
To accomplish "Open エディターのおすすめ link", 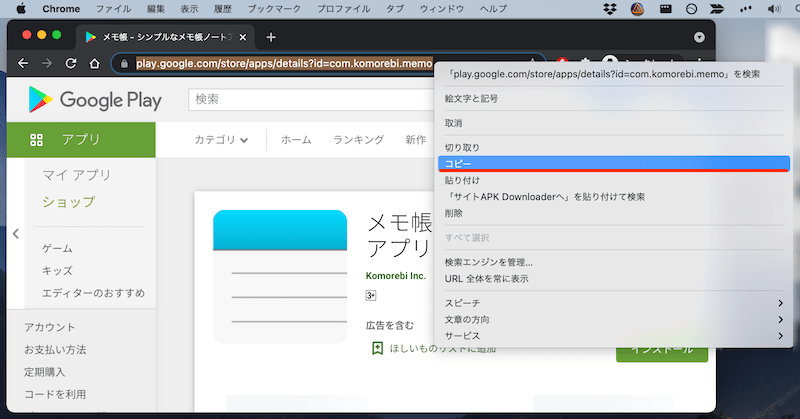I will [x=93, y=293].
